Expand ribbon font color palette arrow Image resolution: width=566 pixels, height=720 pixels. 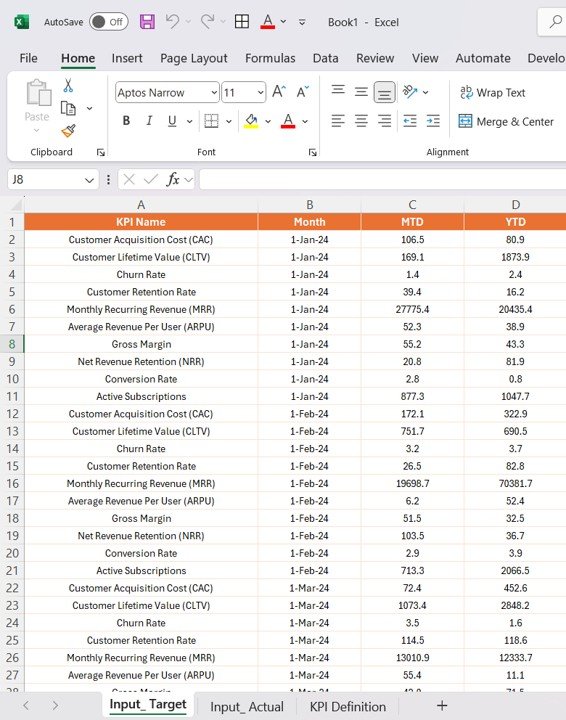(x=305, y=122)
